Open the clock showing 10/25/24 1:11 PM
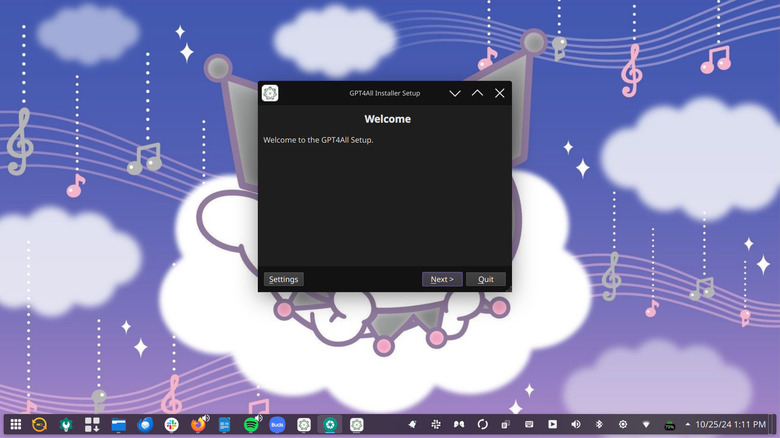 coord(730,425)
